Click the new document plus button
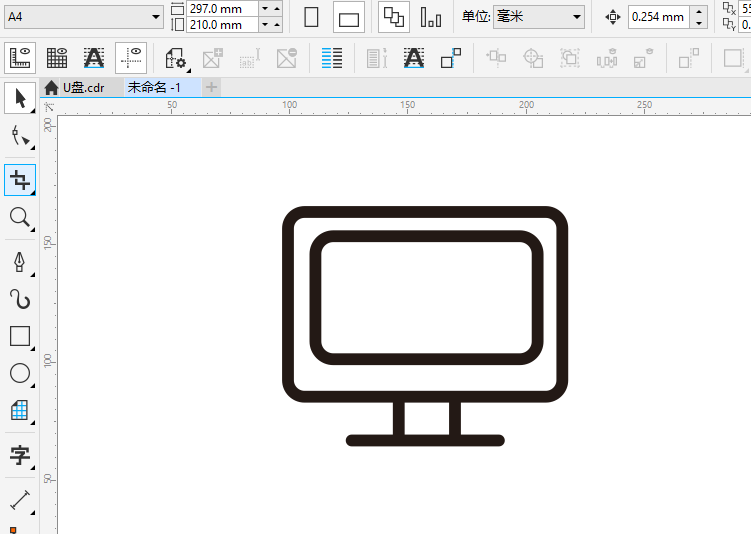 click(x=211, y=87)
